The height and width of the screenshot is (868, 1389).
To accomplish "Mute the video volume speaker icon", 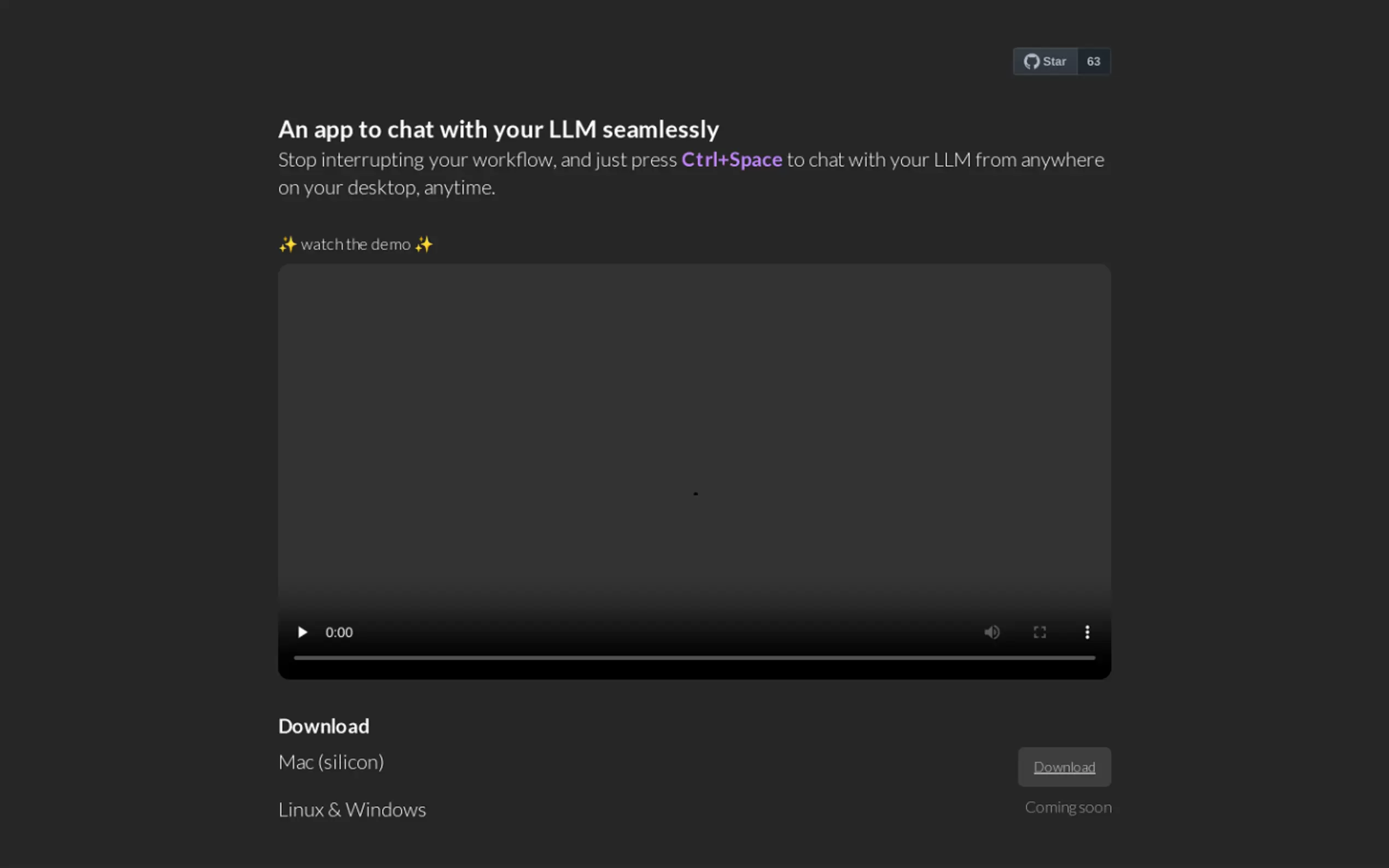I will tap(991, 632).
